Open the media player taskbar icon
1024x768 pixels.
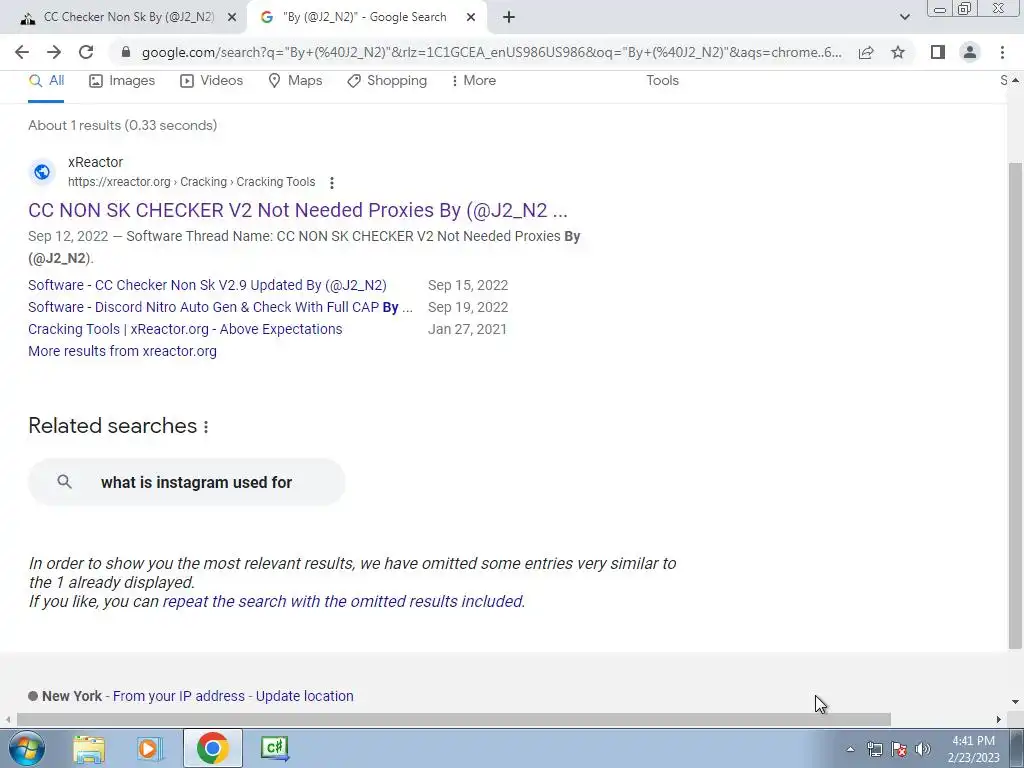point(150,748)
